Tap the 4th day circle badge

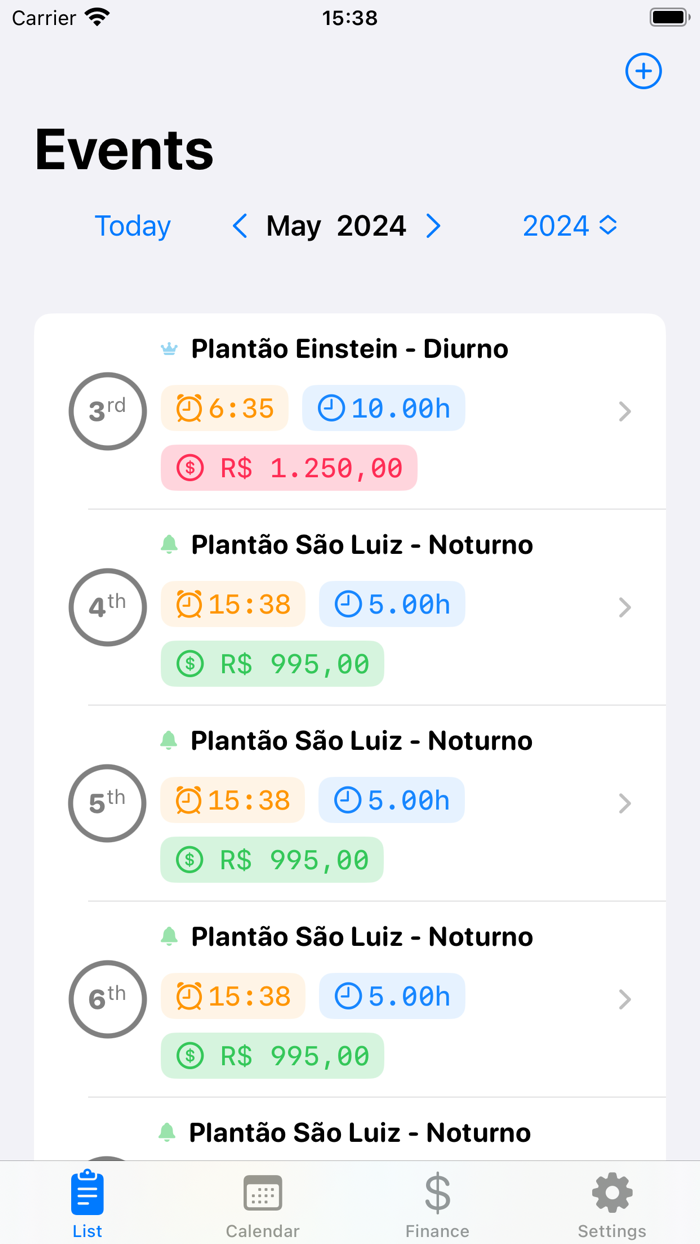pos(107,607)
